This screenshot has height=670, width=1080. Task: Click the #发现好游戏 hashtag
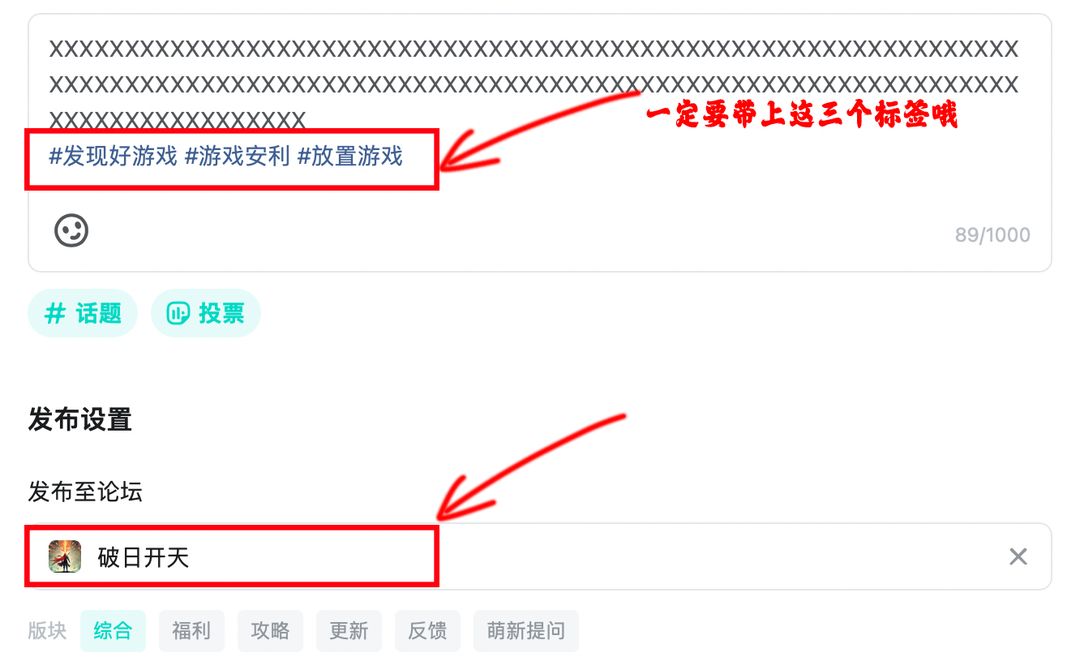point(114,156)
